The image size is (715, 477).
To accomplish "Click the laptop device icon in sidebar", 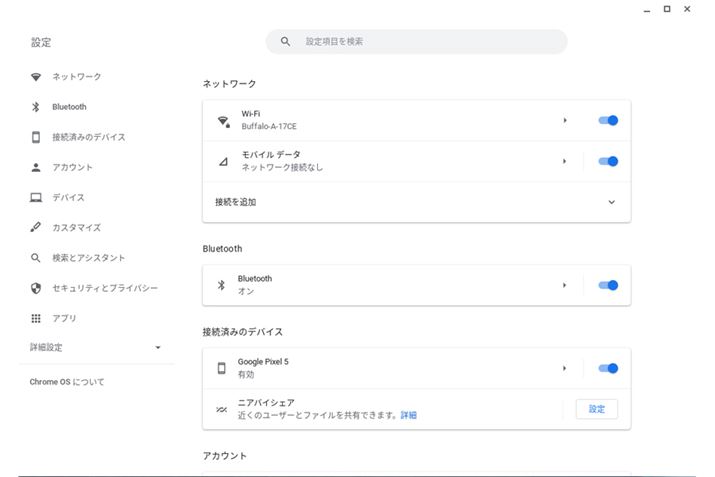I will pyautogui.click(x=36, y=198).
